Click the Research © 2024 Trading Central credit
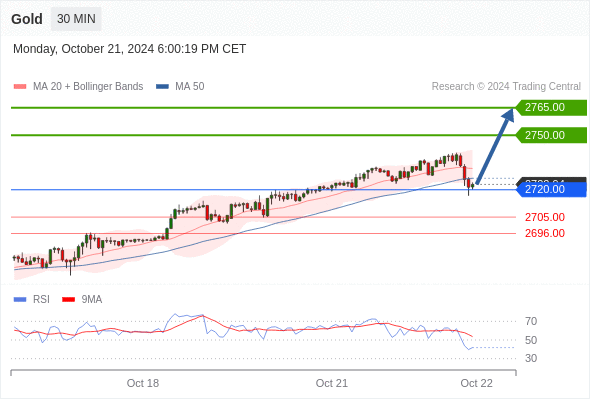 pos(506,87)
